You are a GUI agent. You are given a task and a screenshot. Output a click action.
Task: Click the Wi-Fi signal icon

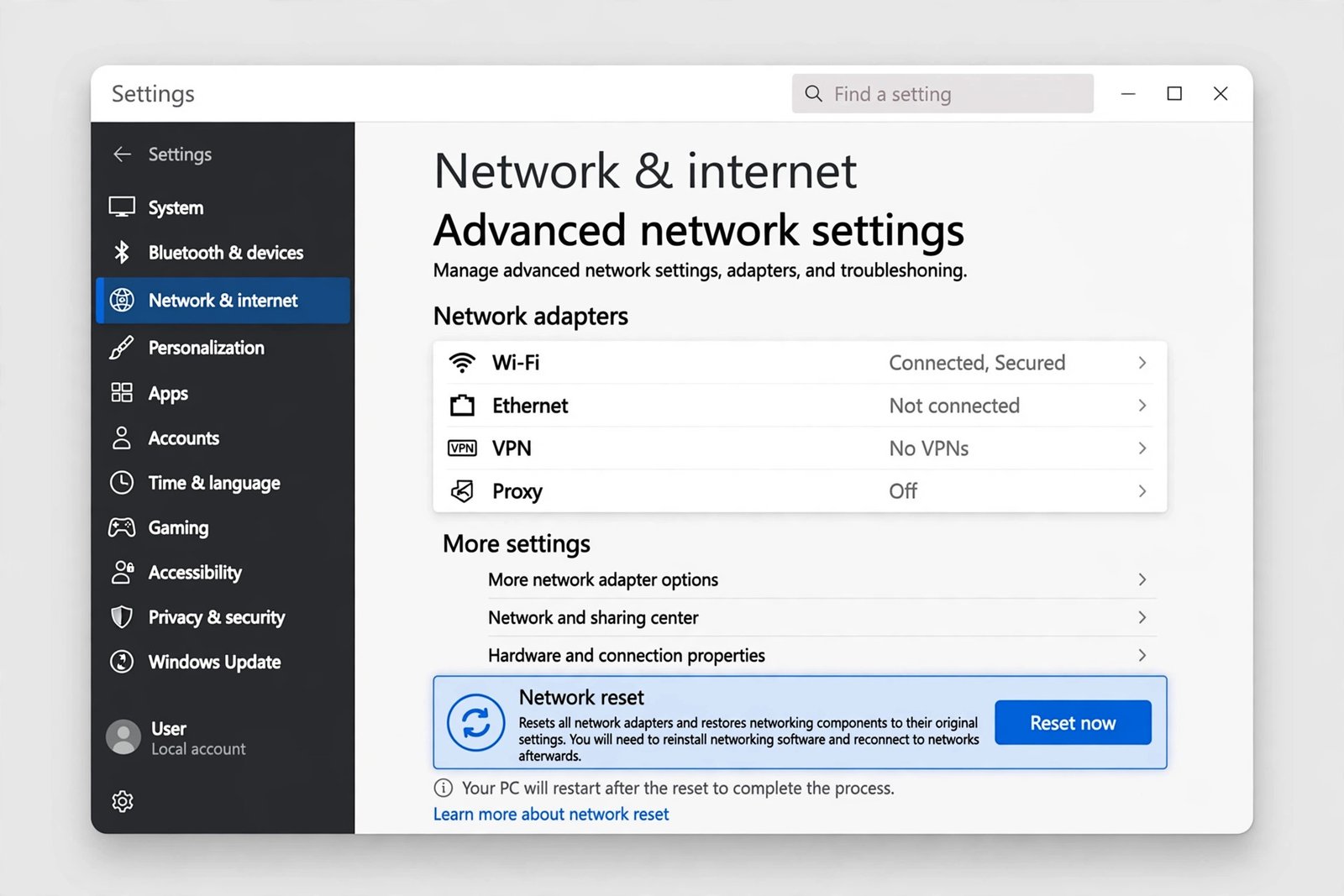[462, 363]
